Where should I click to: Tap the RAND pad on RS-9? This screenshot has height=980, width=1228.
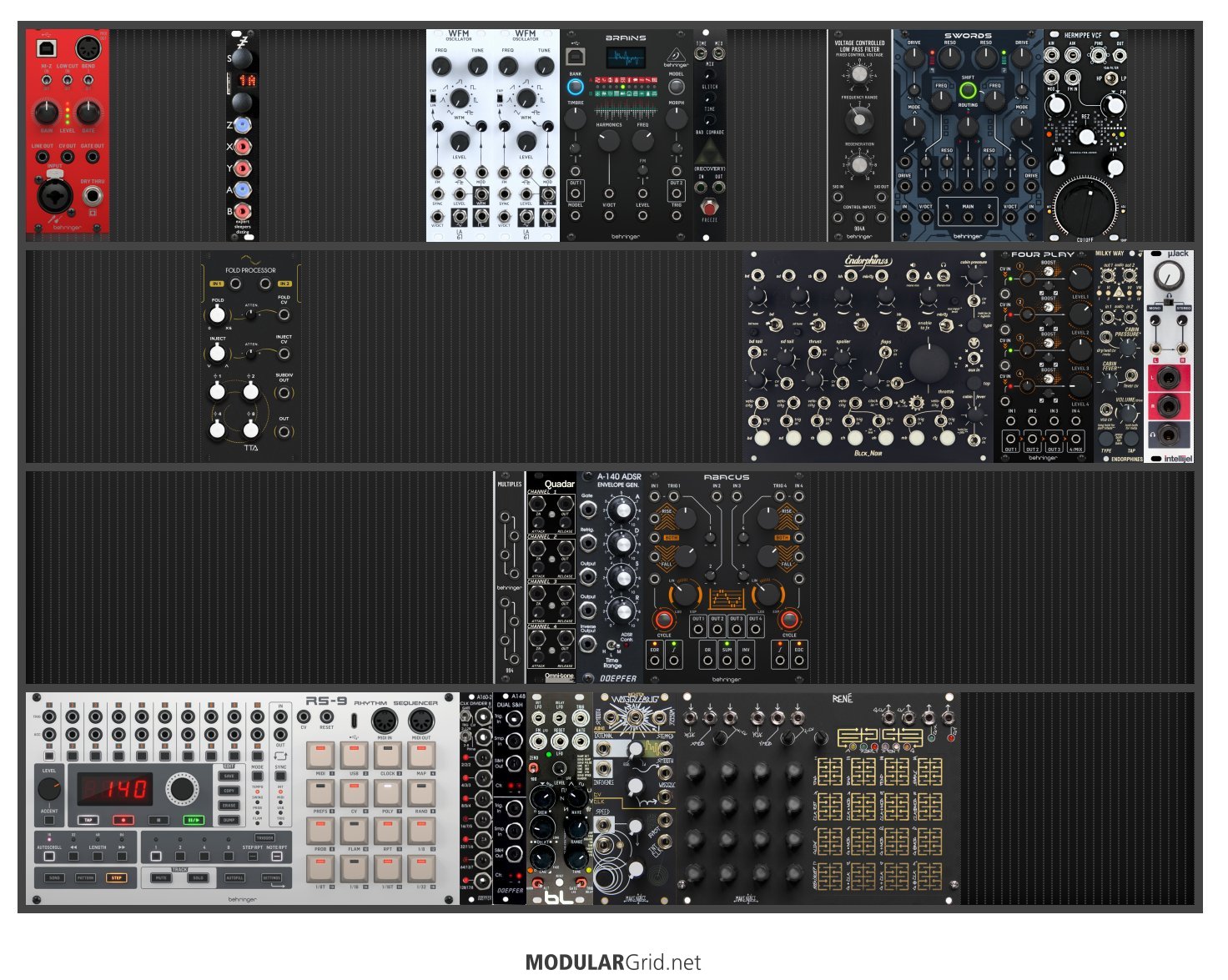click(x=420, y=793)
